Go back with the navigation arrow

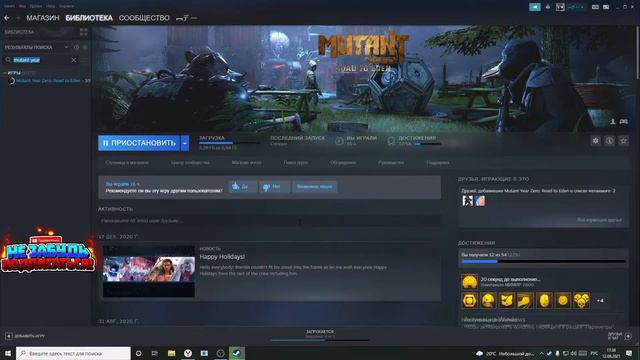point(7,18)
